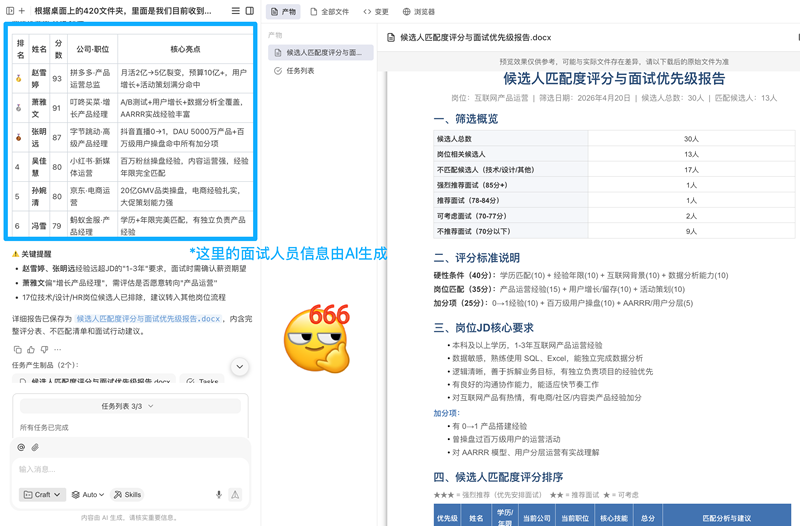800x526 pixels.
Task: Select 候选人匹配度评分与面... file in 产物 list
Action: [320, 53]
